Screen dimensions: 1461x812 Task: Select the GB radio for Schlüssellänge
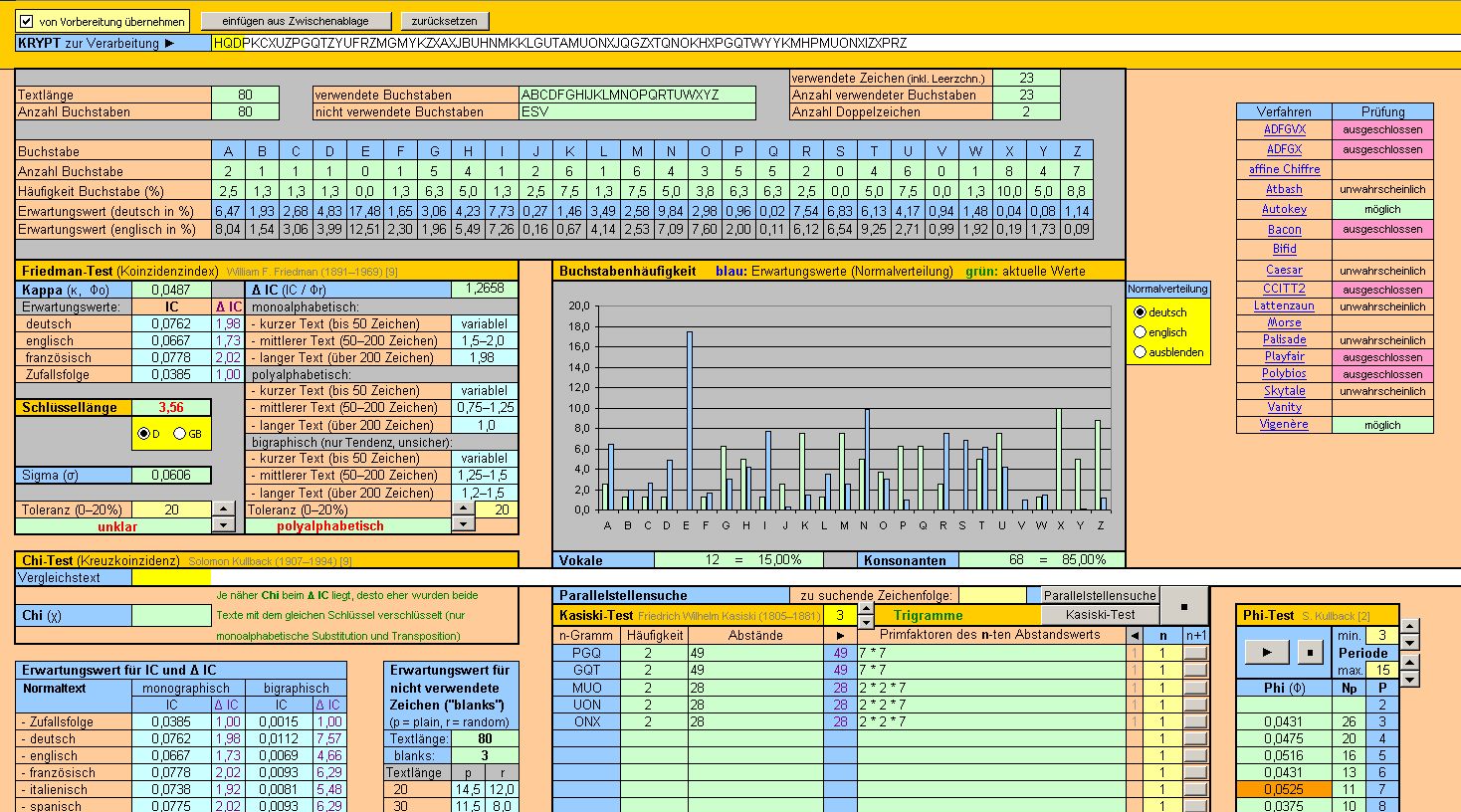click(180, 434)
